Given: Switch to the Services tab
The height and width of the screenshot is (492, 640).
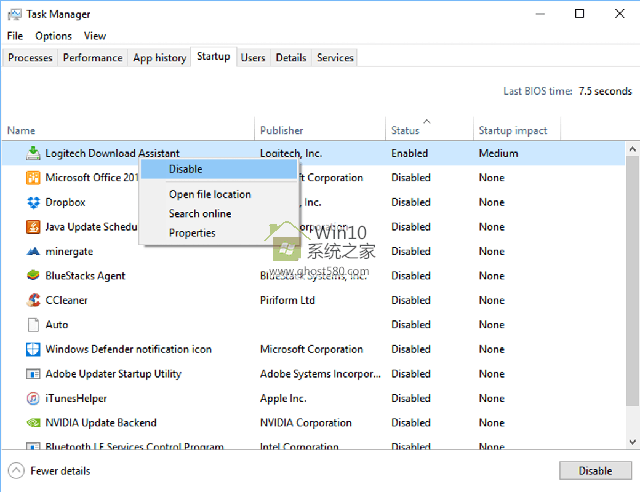Looking at the screenshot, I should [x=335, y=58].
